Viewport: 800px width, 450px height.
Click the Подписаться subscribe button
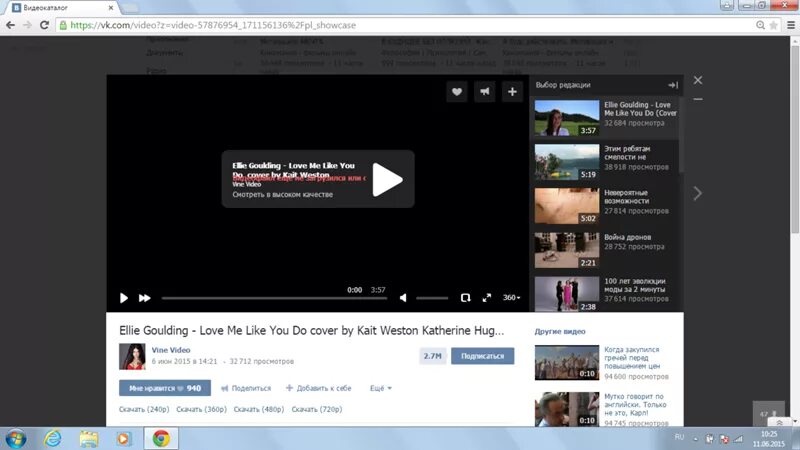[x=482, y=356]
